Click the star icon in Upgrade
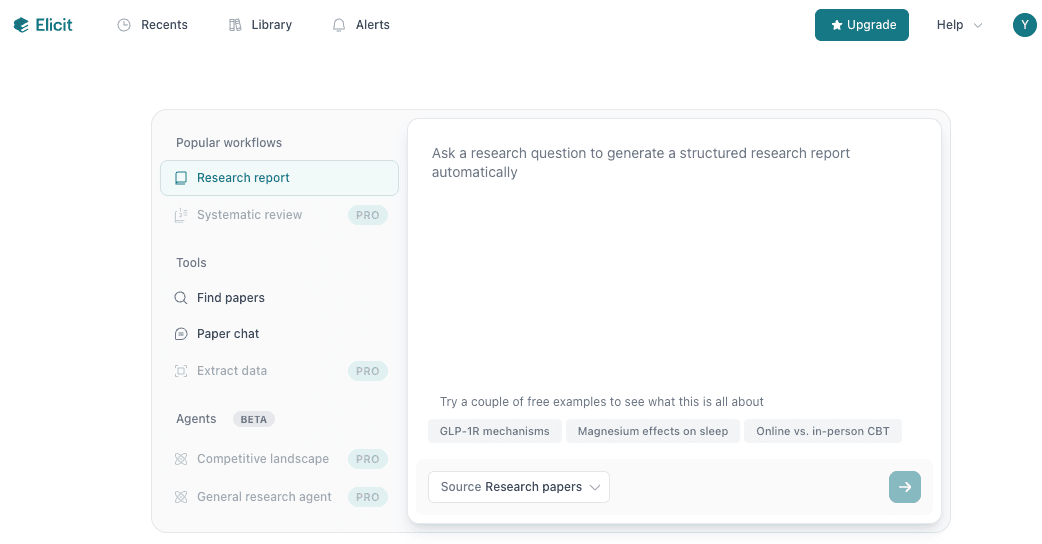 pos(837,25)
